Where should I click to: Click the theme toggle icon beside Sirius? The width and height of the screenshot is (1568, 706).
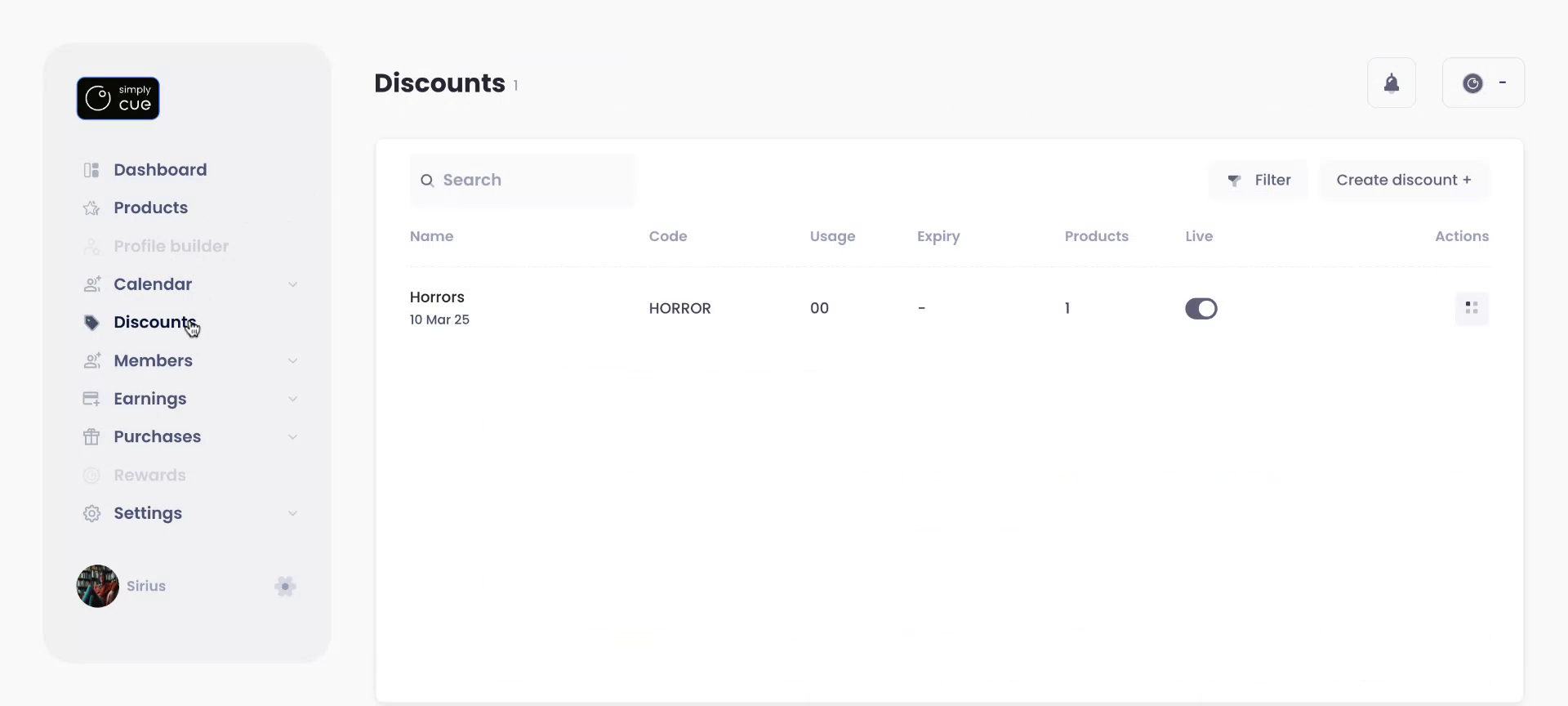coord(285,586)
